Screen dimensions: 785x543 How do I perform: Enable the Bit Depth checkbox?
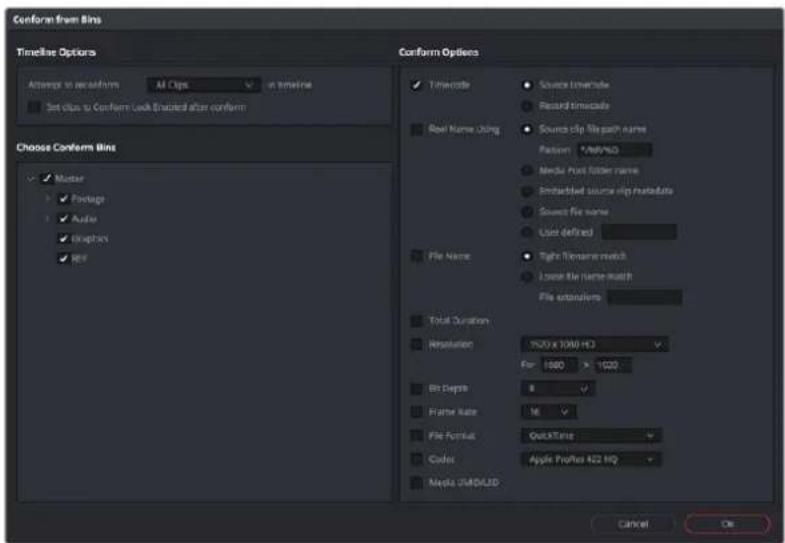416,388
